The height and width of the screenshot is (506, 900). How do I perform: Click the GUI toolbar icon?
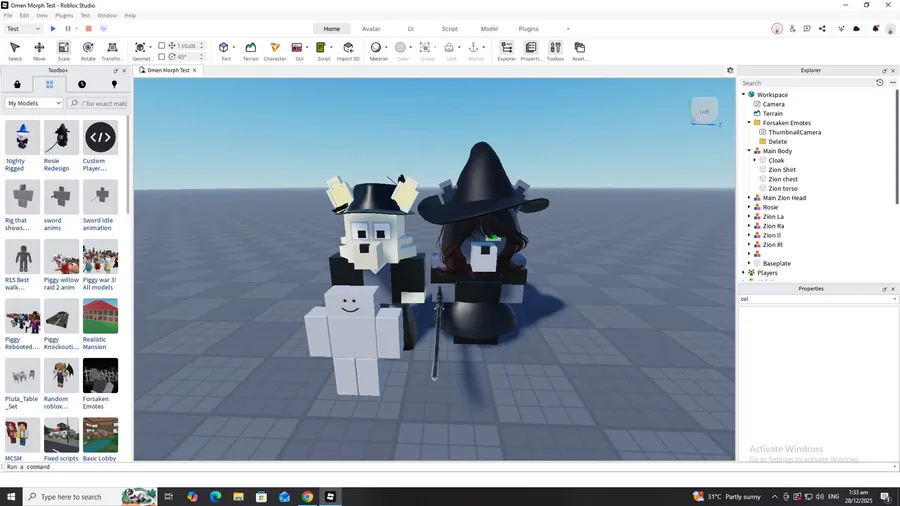click(x=297, y=48)
